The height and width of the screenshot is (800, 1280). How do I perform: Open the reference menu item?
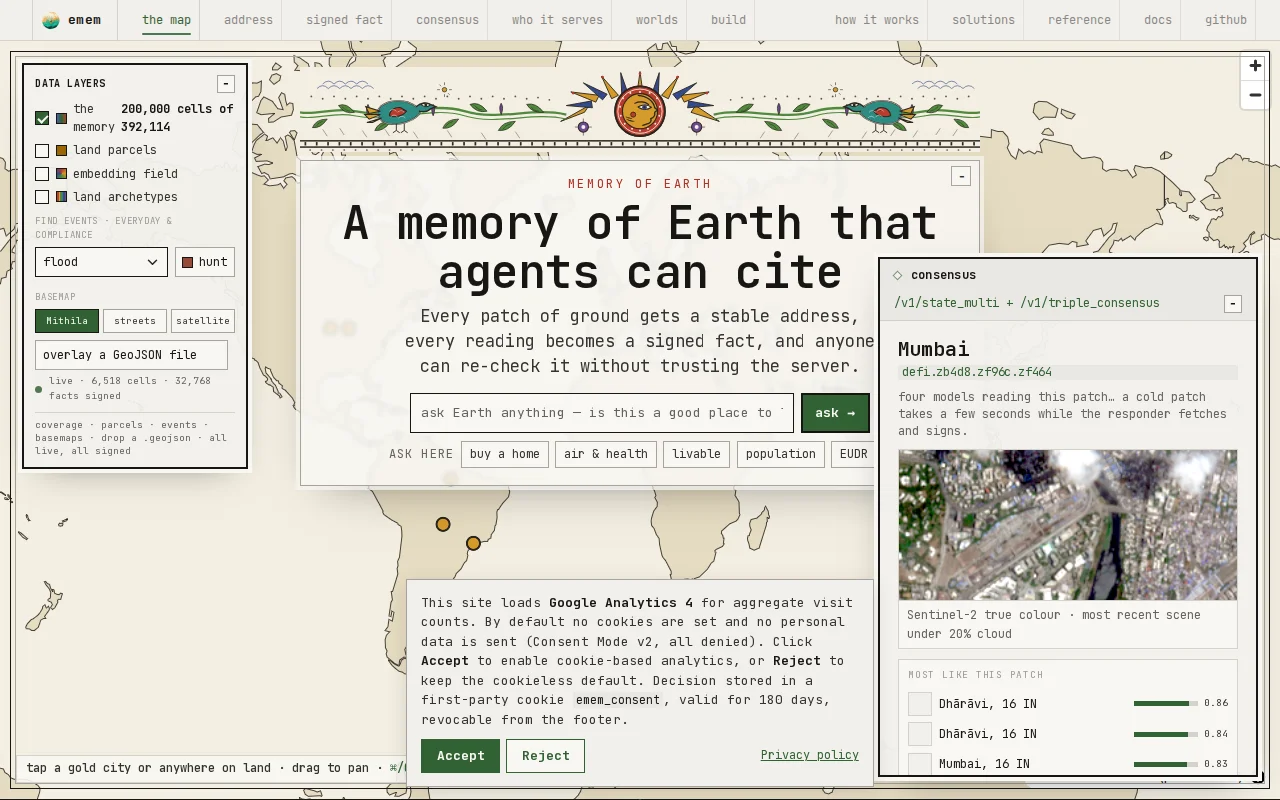[1079, 20]
